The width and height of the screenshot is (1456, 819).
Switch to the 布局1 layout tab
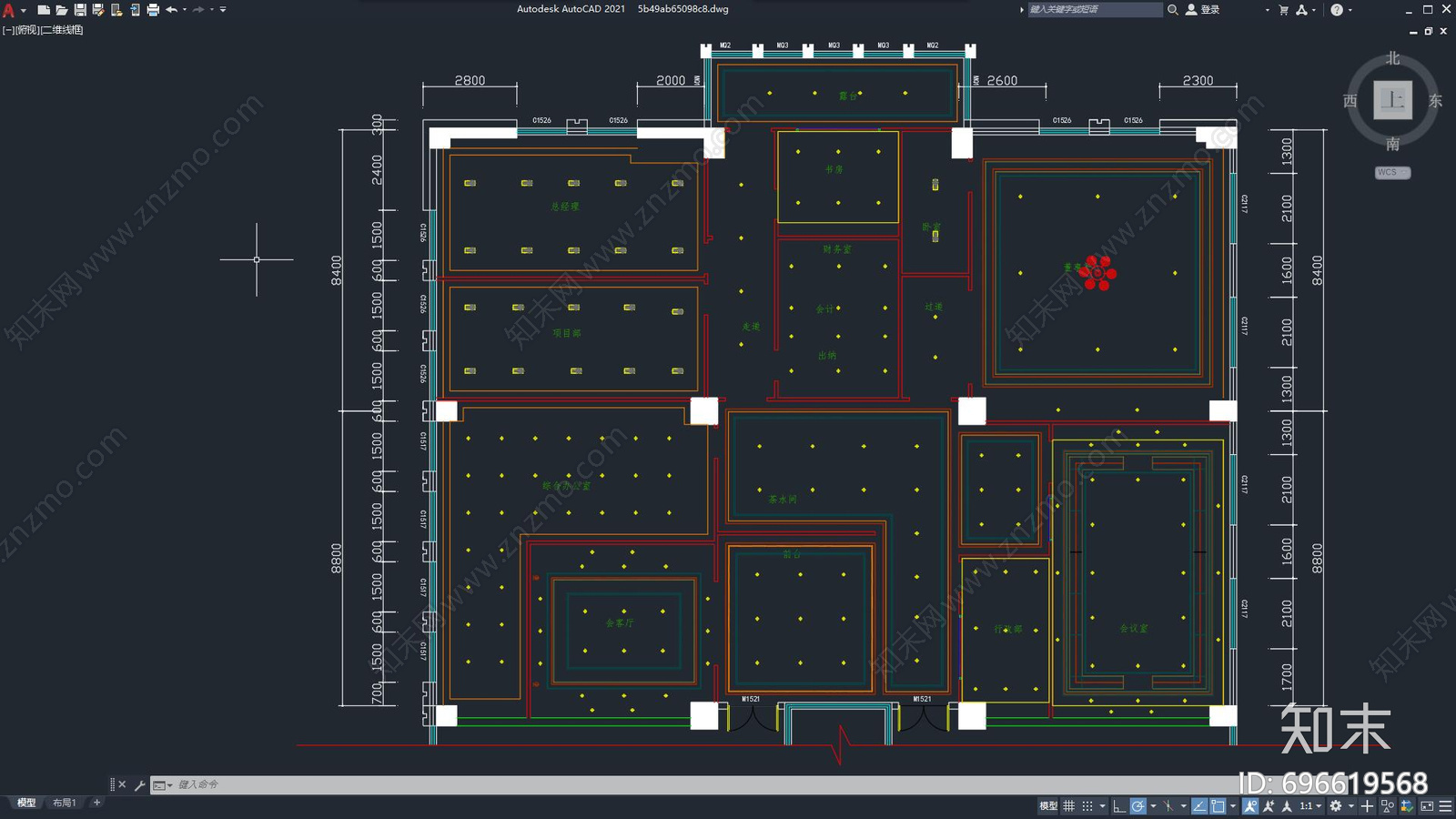[x=64, y=803]
